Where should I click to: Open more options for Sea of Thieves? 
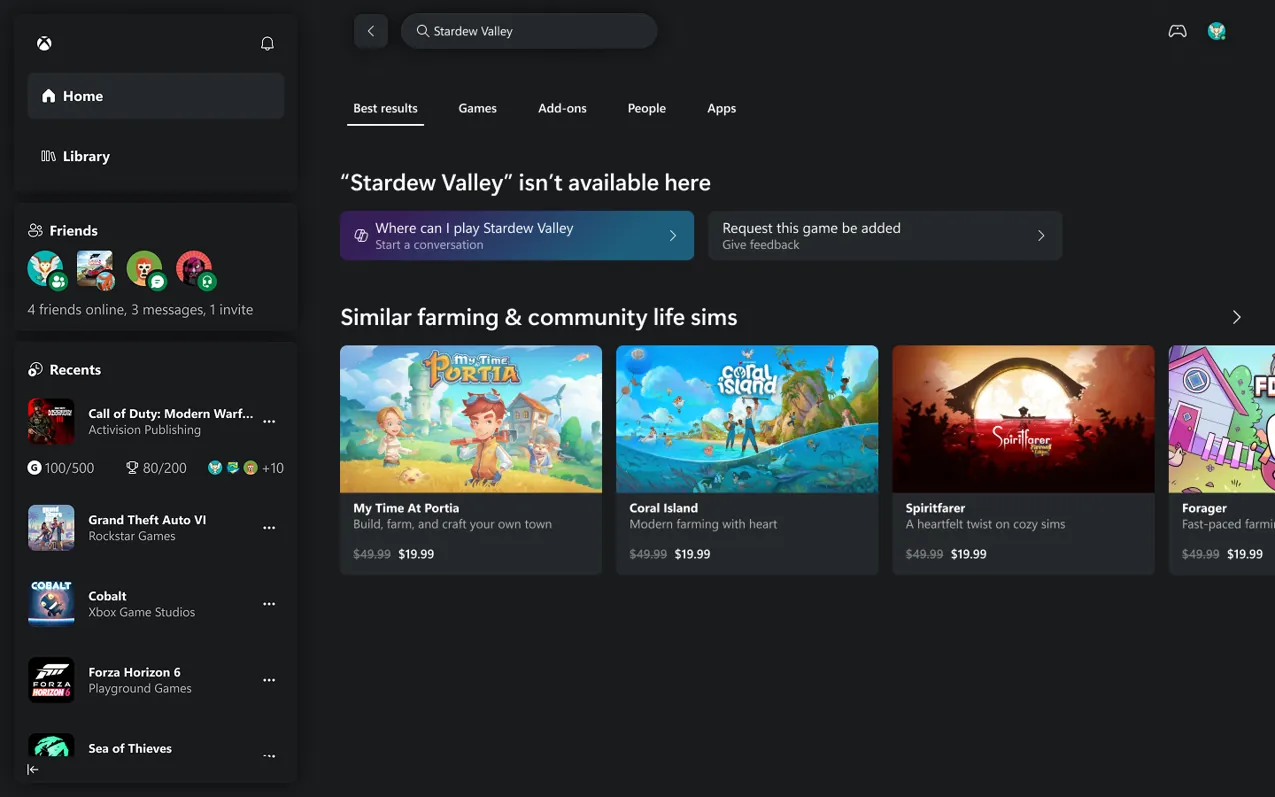click(269, 756)
